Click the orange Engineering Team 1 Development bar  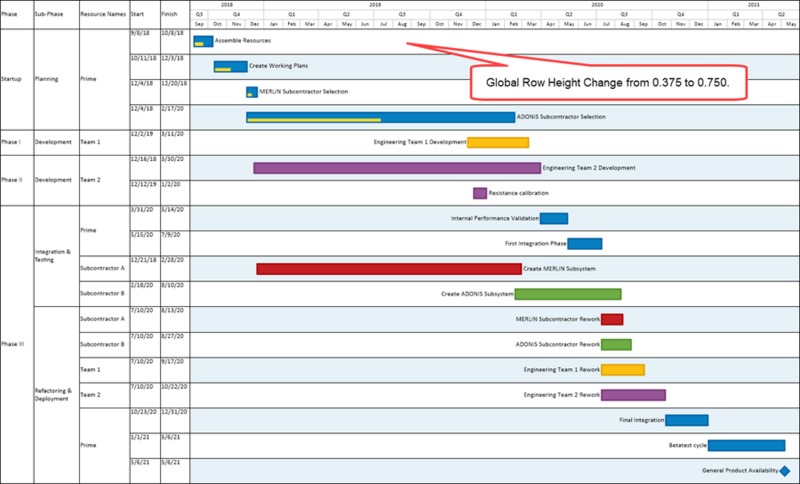click(x=498, y=142)
